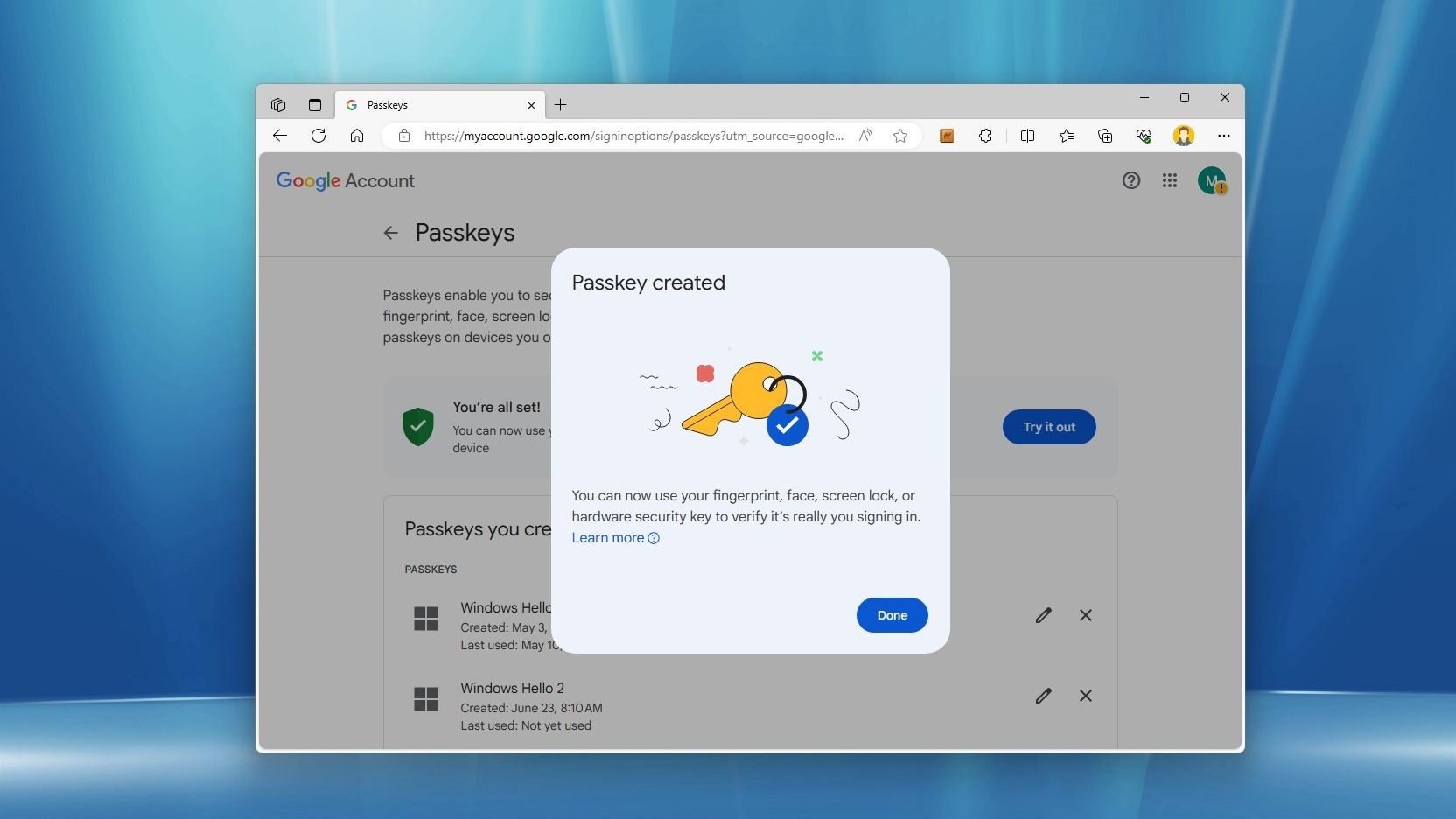The height and width of the screenshot is (819, 1456).
Task: Click the Done button in dialog
Action: click(892, 615)
